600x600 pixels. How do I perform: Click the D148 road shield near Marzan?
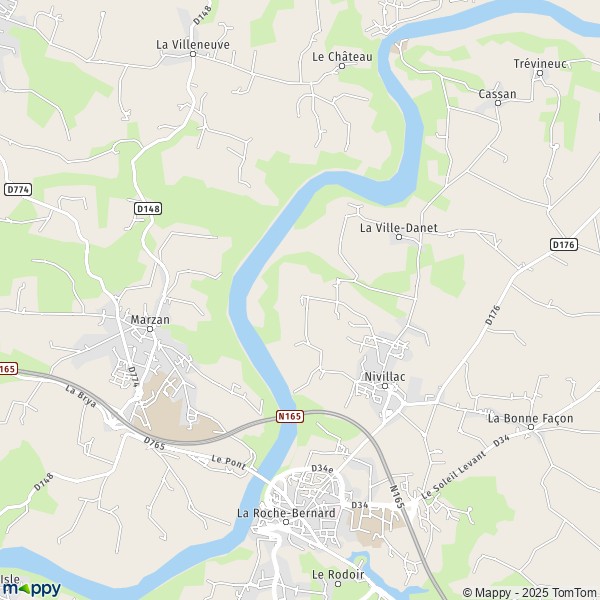coord(148,209)
